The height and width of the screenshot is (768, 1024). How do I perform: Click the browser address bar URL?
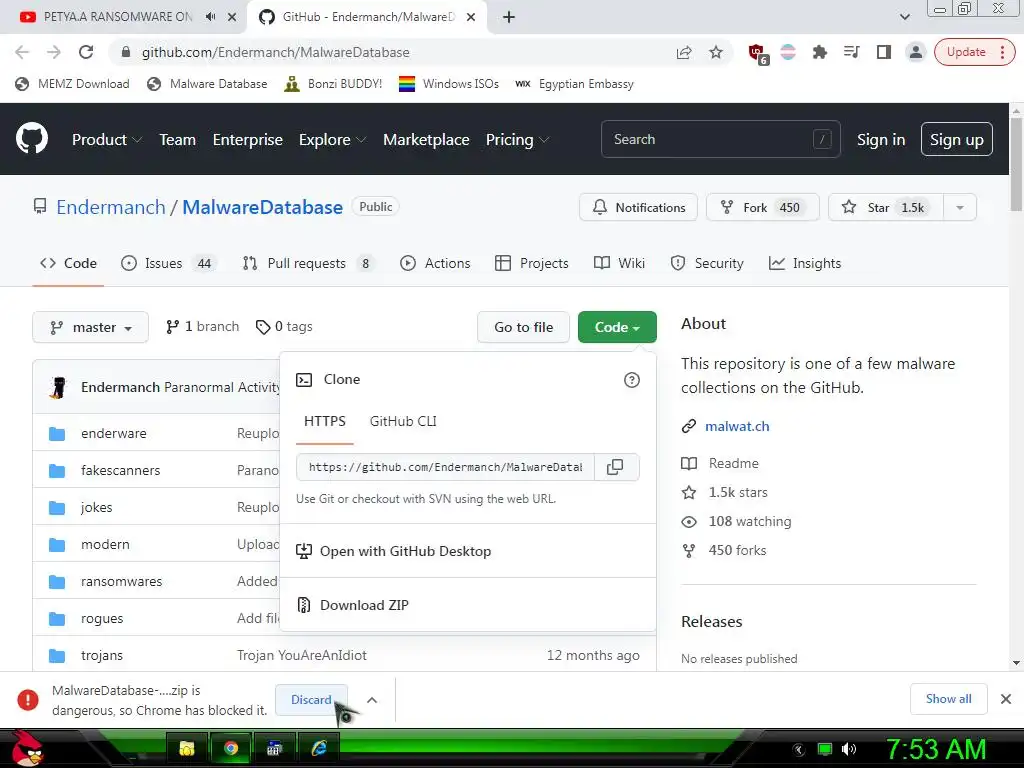point(276,52)
